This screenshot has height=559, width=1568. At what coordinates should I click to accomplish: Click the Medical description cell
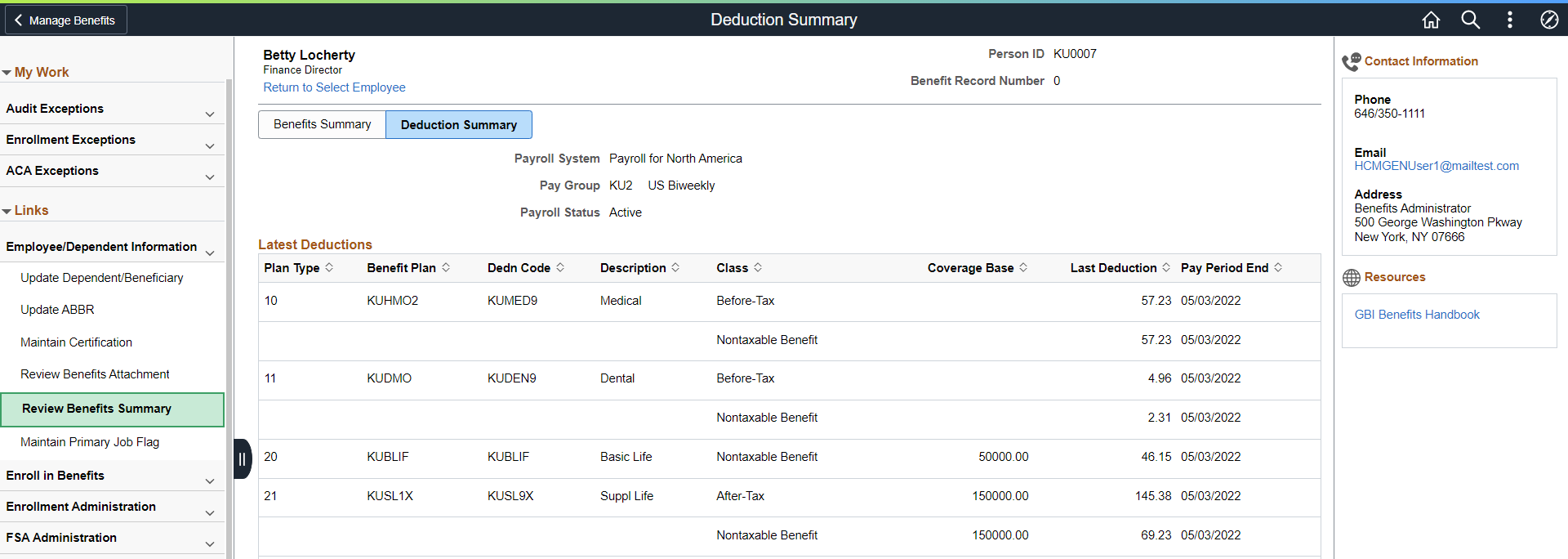pos(621,301)
